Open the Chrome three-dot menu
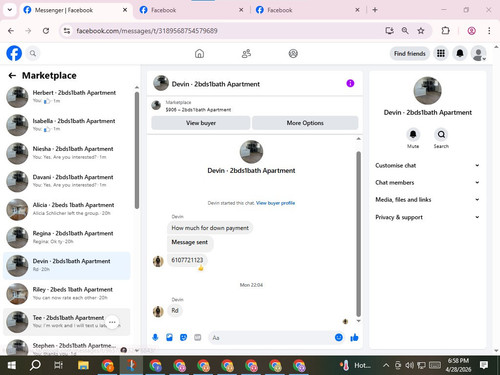 point(489,31)
